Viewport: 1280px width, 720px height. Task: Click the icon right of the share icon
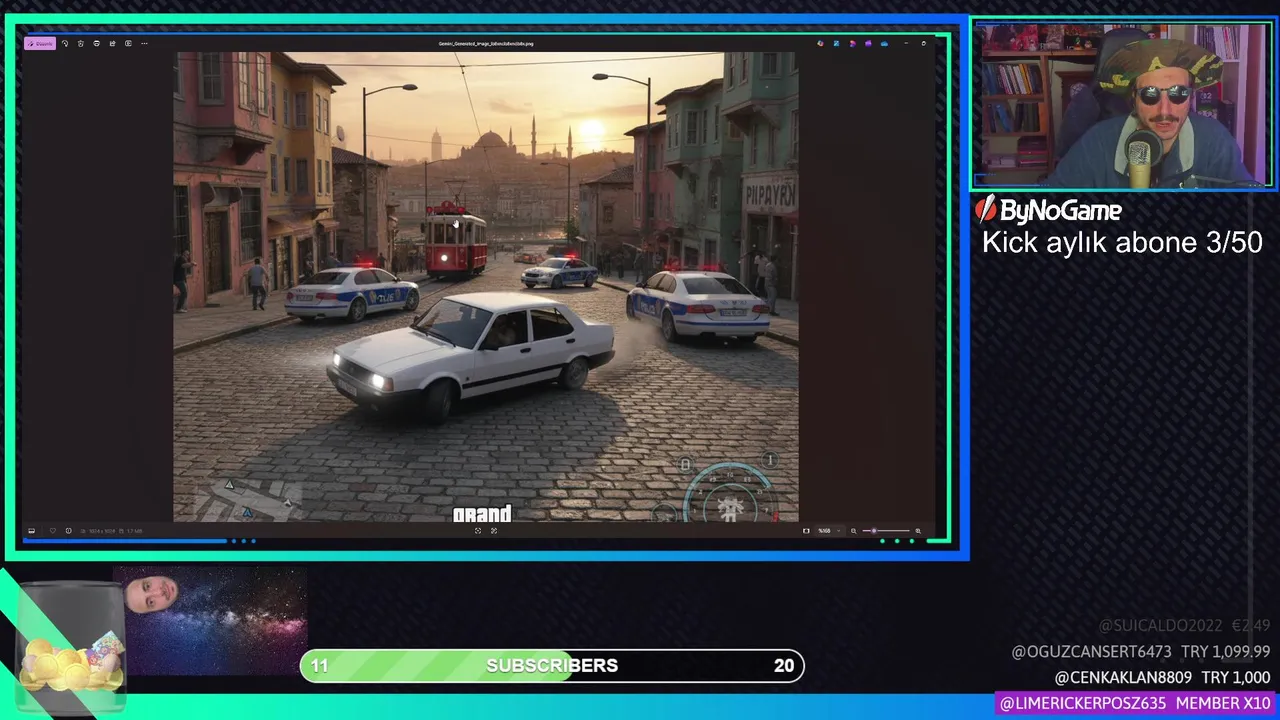coord(128,44)
